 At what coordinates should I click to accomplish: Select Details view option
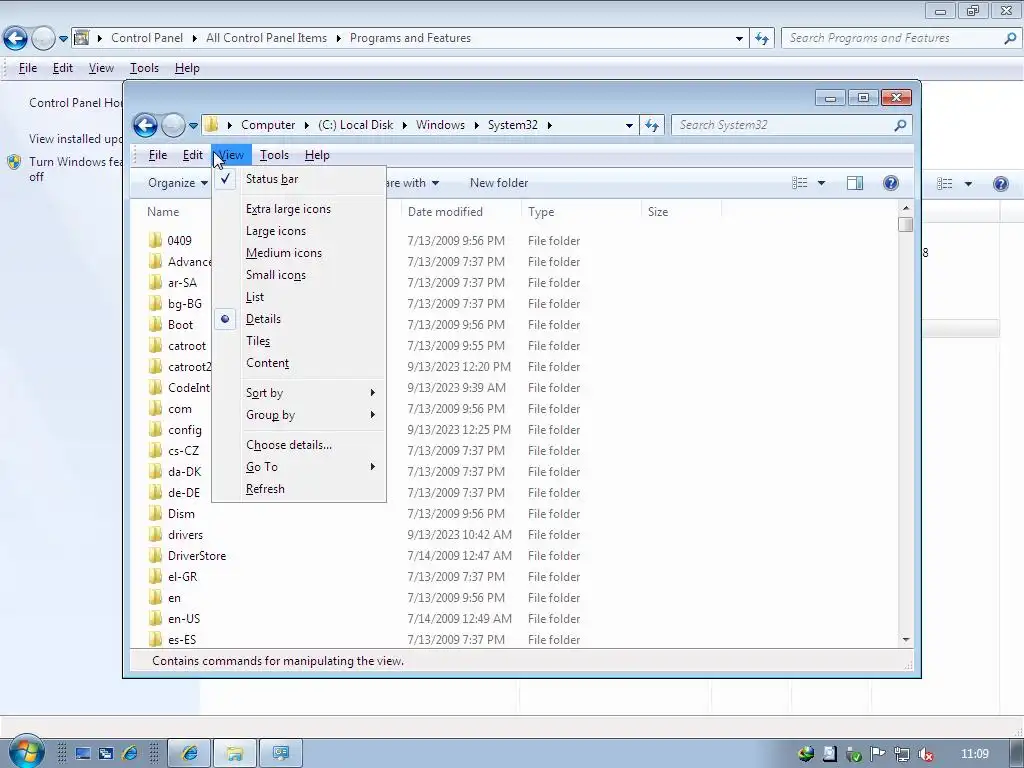click(299, 319)
